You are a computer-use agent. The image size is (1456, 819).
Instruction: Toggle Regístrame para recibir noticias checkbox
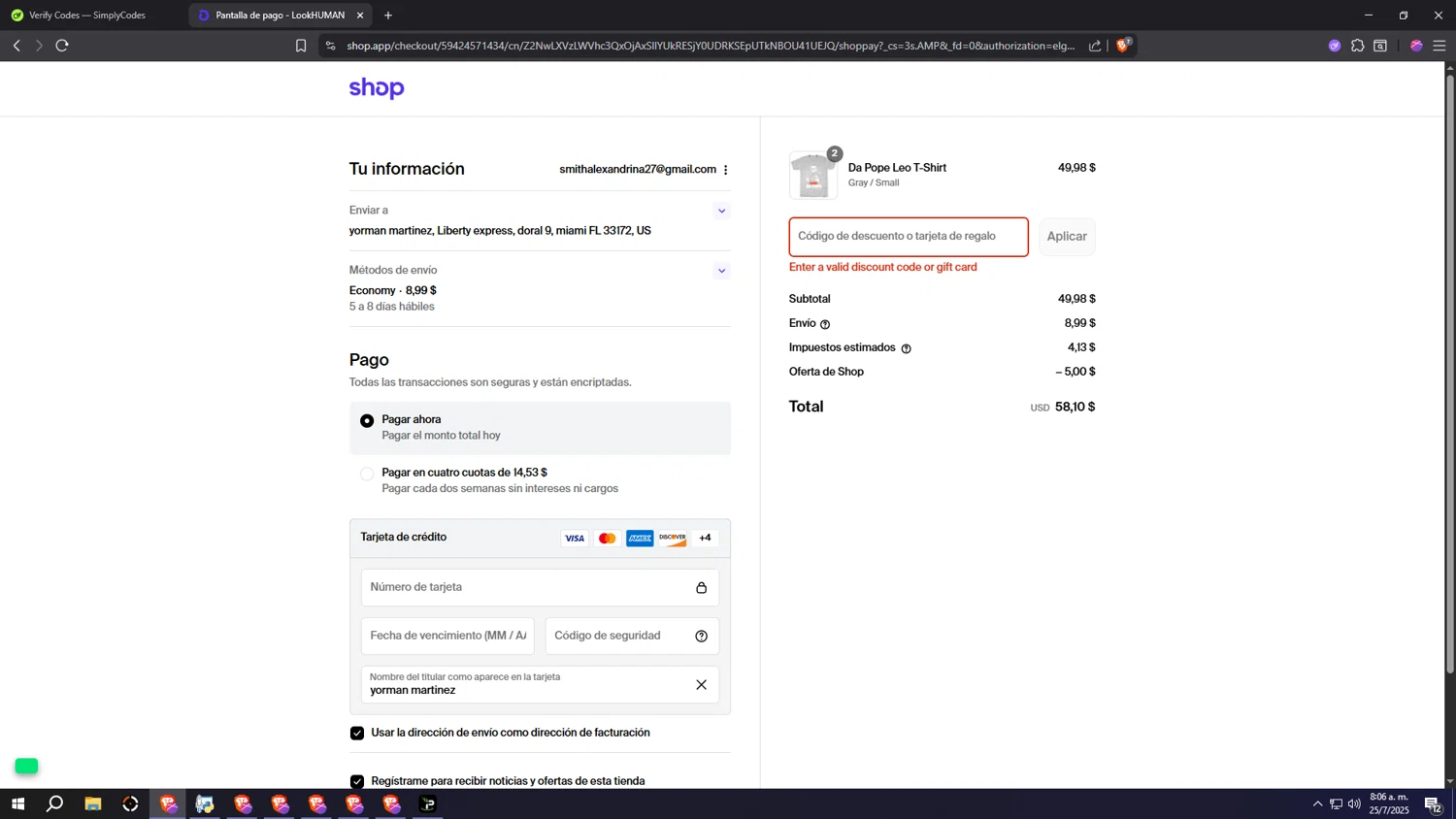[x=357, y=781]
